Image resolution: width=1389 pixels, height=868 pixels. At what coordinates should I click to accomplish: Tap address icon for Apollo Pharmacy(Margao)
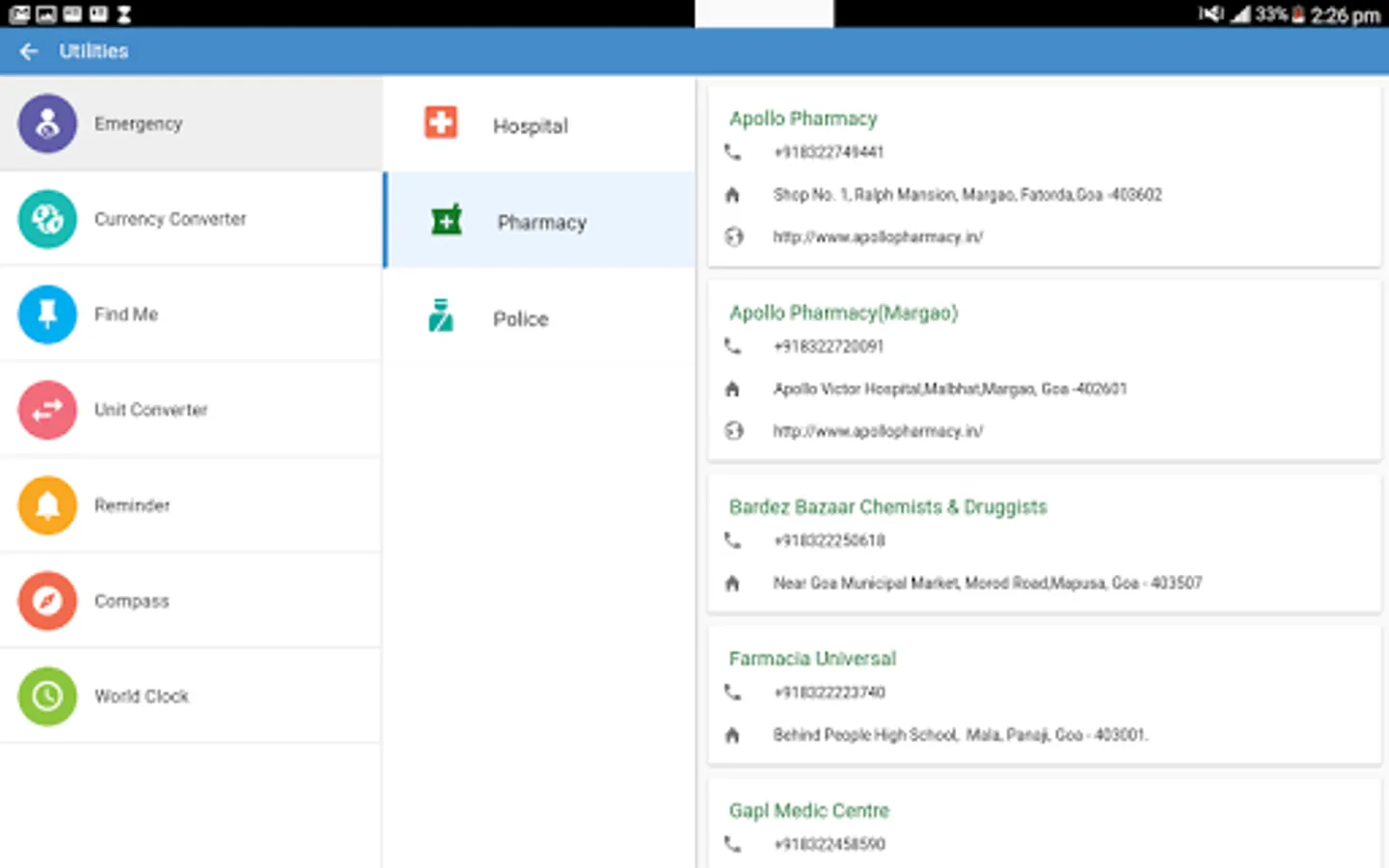pyautogui.click(x=733, y=389)
